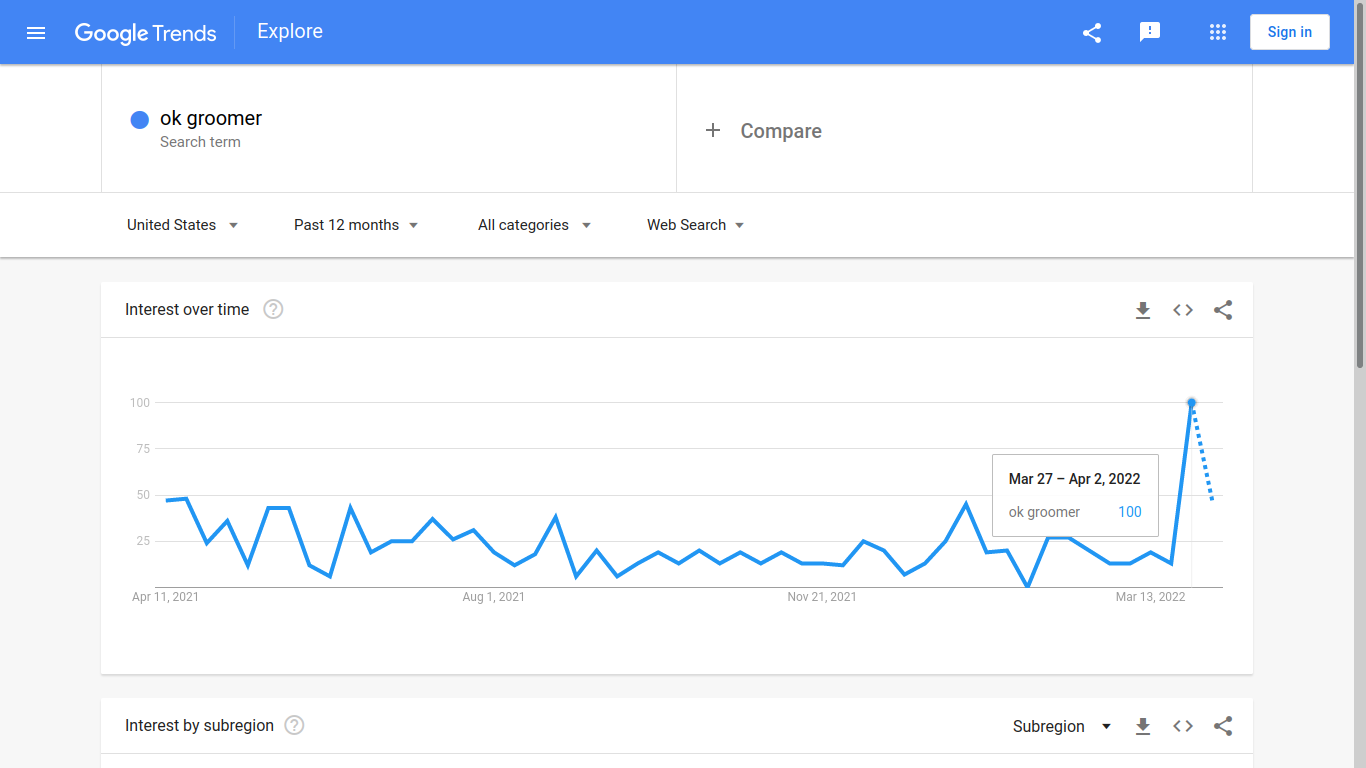Click the Sign in button
The image size is (1366, 768).
(x=1290, y=32)
